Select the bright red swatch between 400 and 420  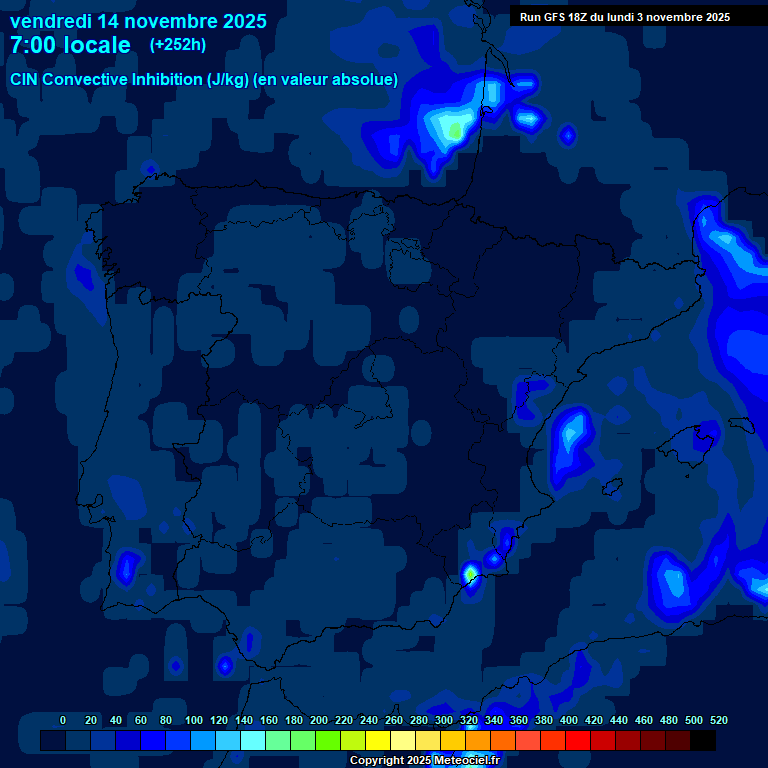pos(578,740)
